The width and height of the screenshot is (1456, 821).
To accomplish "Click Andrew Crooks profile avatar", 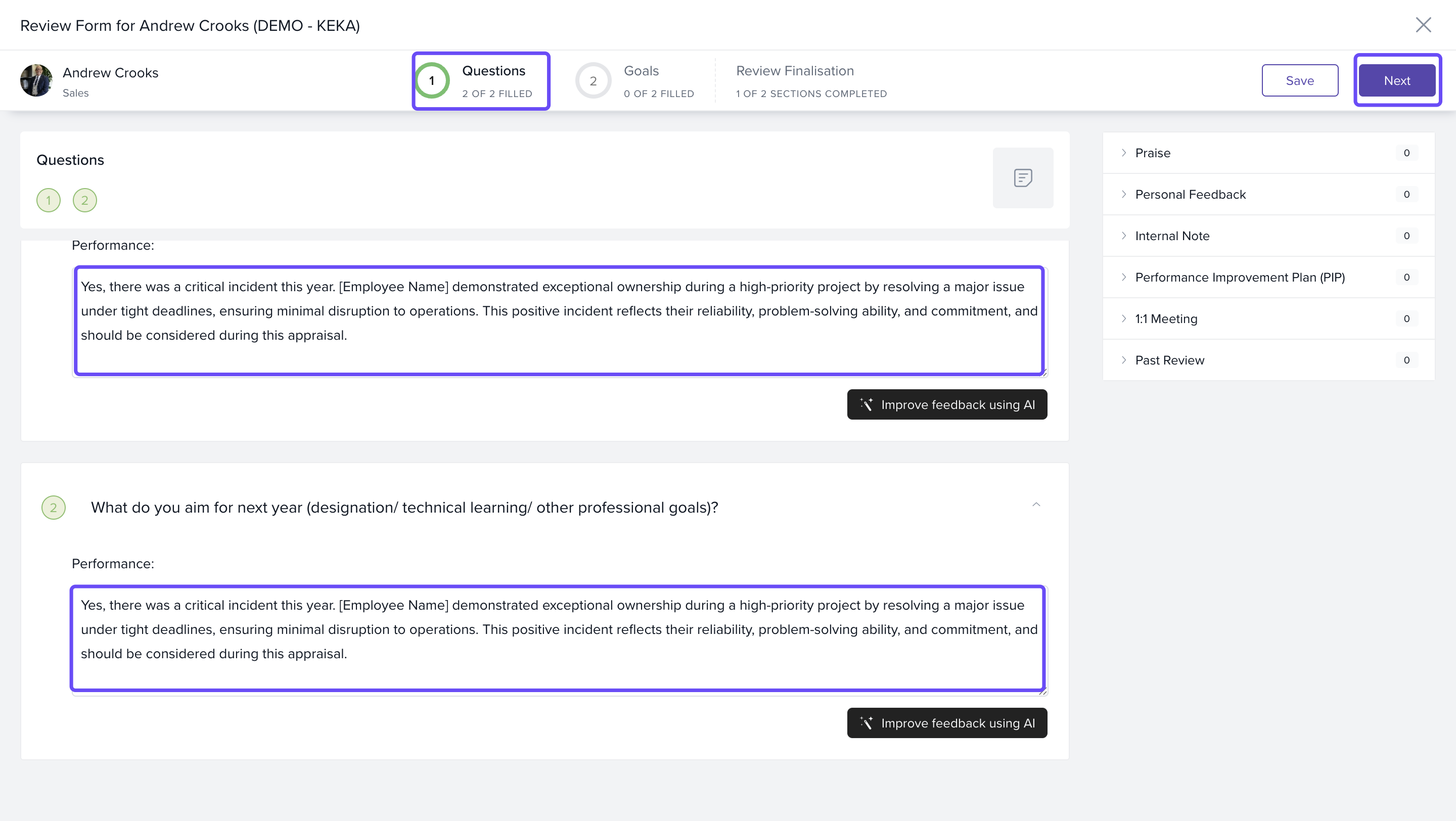I will pyautogui.click(x=36, y=80).
